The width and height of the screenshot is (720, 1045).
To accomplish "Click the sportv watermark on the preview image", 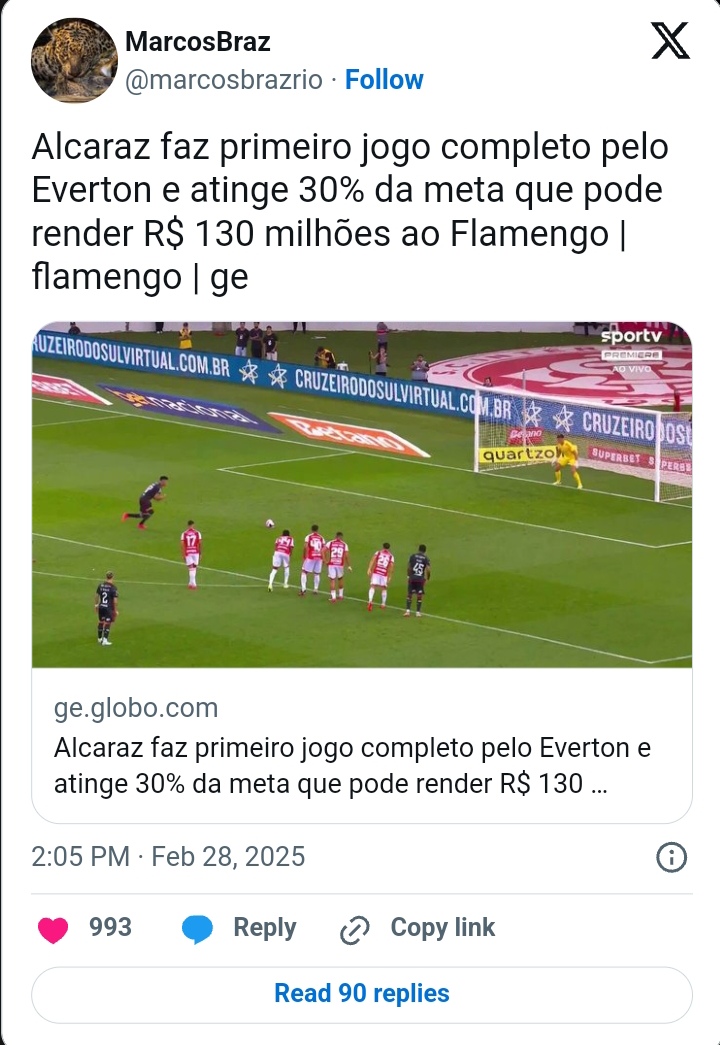I will [631, 336].
